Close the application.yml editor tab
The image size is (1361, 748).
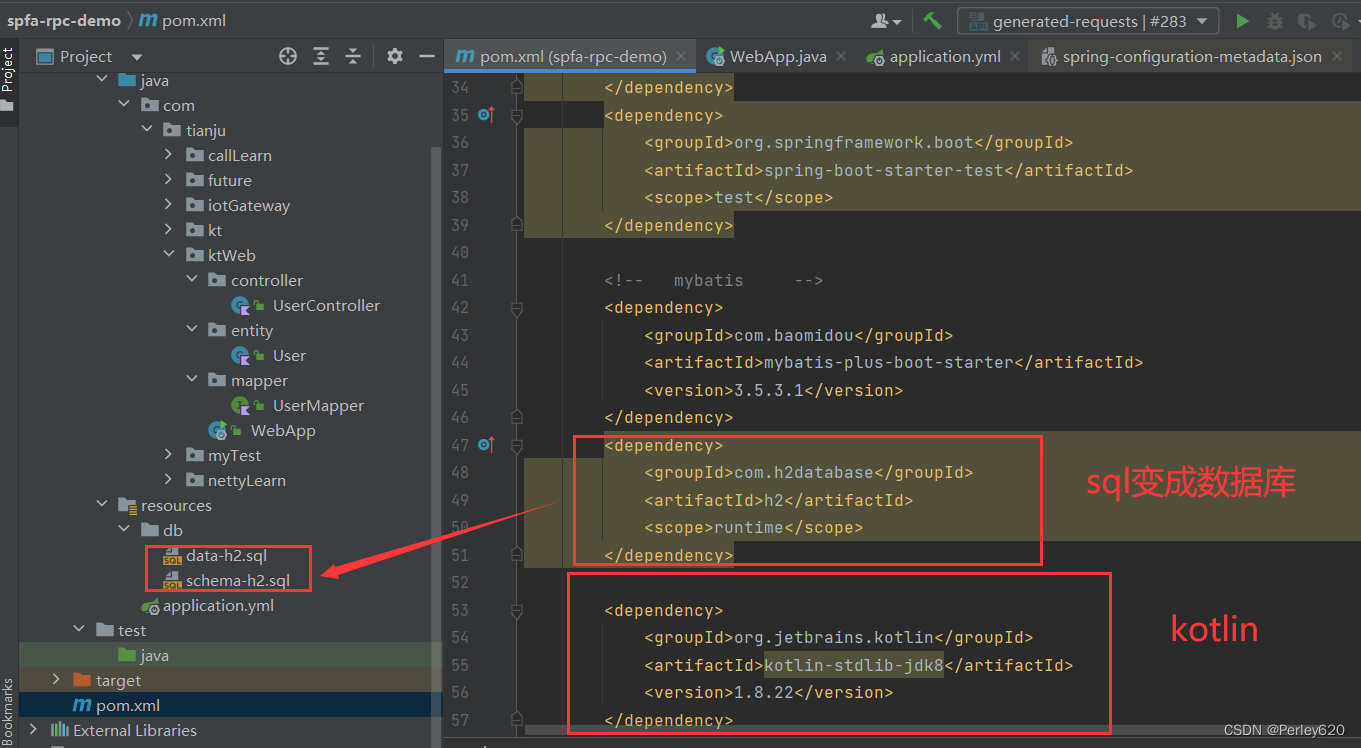(1015, 57)
